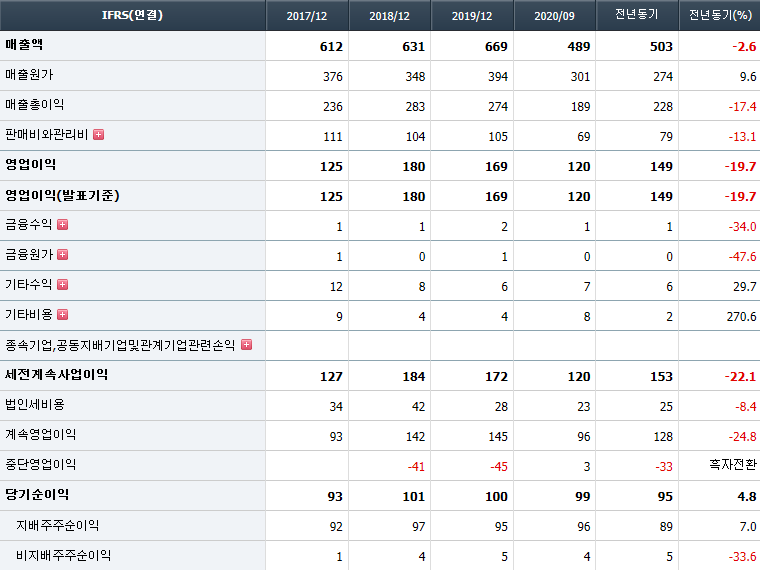
Task: Click the 당기순이익 row label
Action: pyautogui.click(x=37, y=494)
